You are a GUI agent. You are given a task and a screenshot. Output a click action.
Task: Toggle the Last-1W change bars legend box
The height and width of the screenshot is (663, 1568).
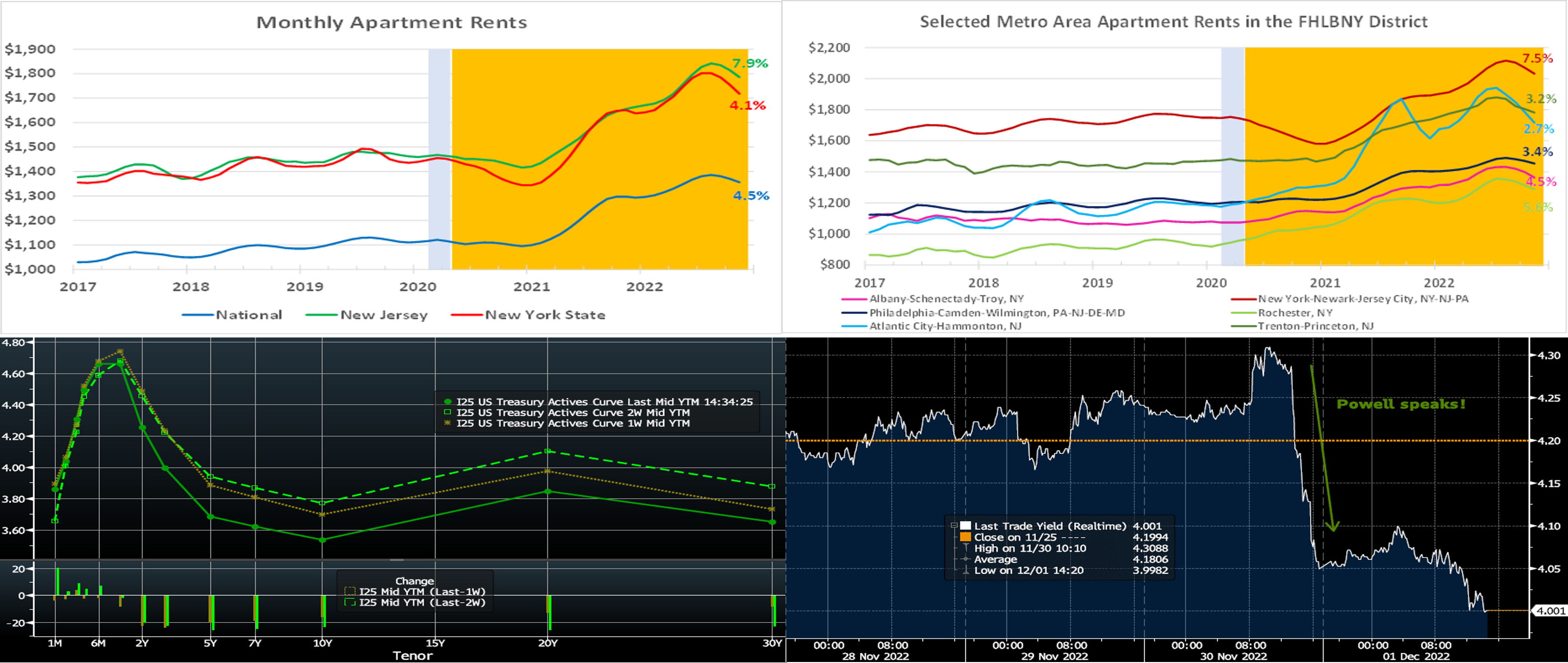[350, 591]
